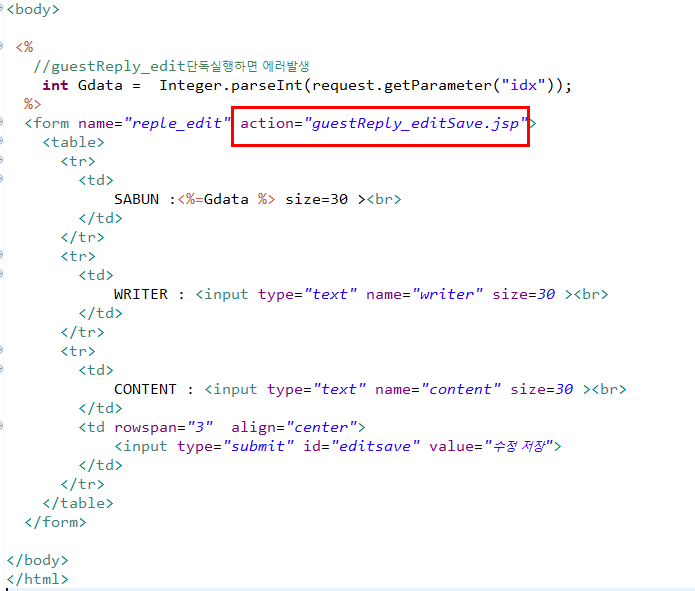The width and height of the screenshot is (695, 591).
Task: Click the opening <form tag name
Action: pos(47,123)
